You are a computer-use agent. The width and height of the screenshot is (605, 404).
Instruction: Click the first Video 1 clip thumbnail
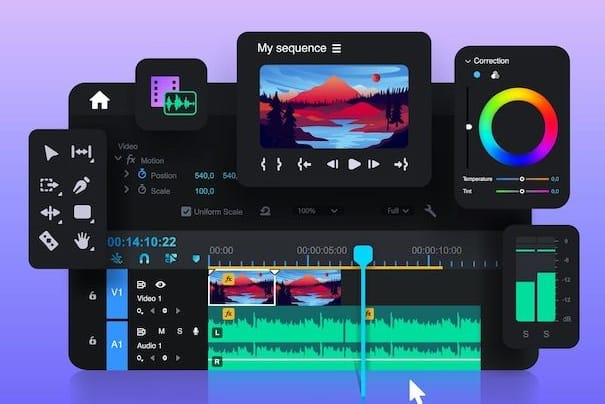point(241,290)
